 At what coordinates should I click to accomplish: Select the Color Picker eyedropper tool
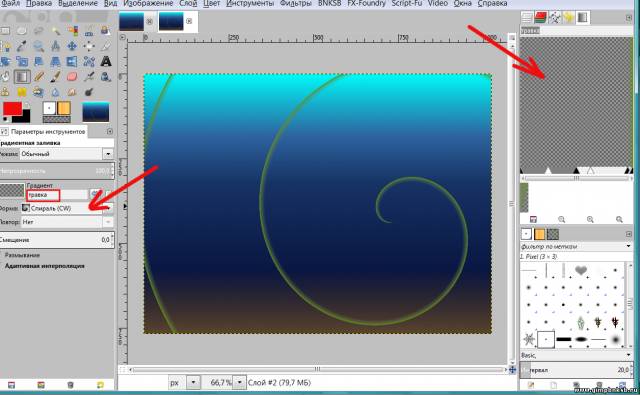coord(22,46)
